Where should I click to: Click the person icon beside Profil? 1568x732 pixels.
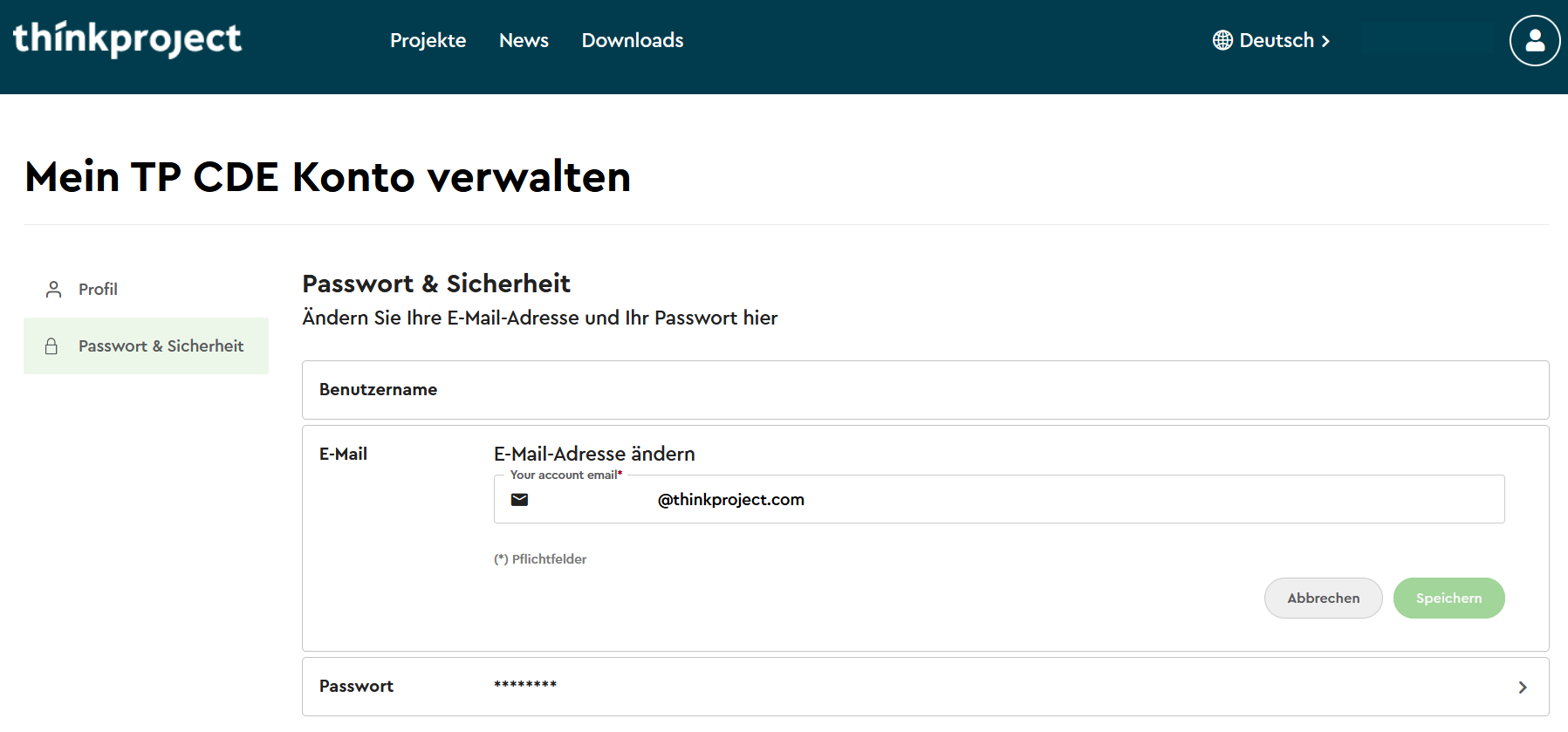(54, 289)
